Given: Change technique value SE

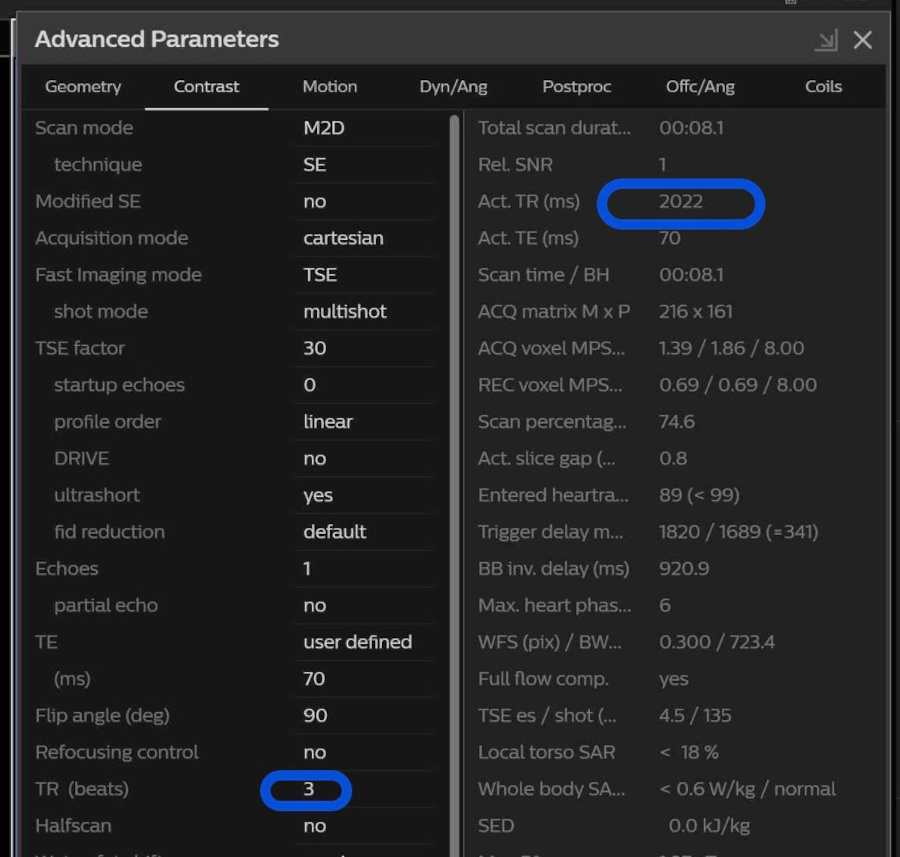Looking at the screenshot, I should pyautogui.click(x=365, y=165).
